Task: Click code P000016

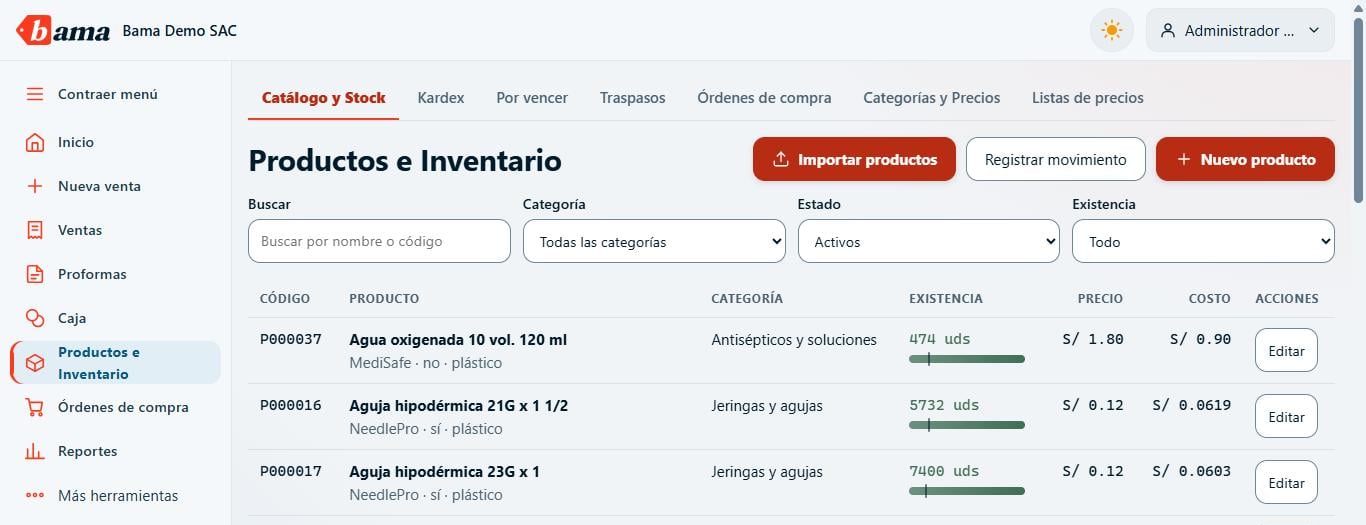Action: pyautogui.click(x=291, y=405)
